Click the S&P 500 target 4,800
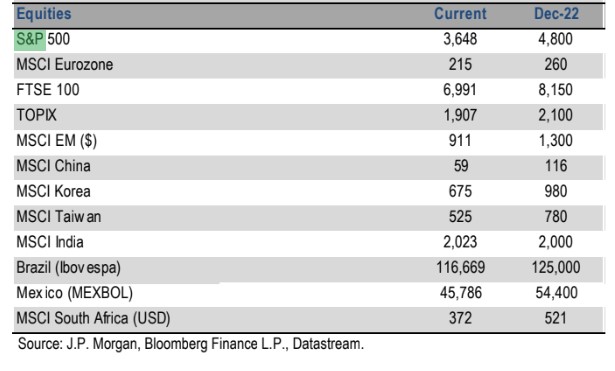Viewport: 615px width, 371px height. coord(555,39)
